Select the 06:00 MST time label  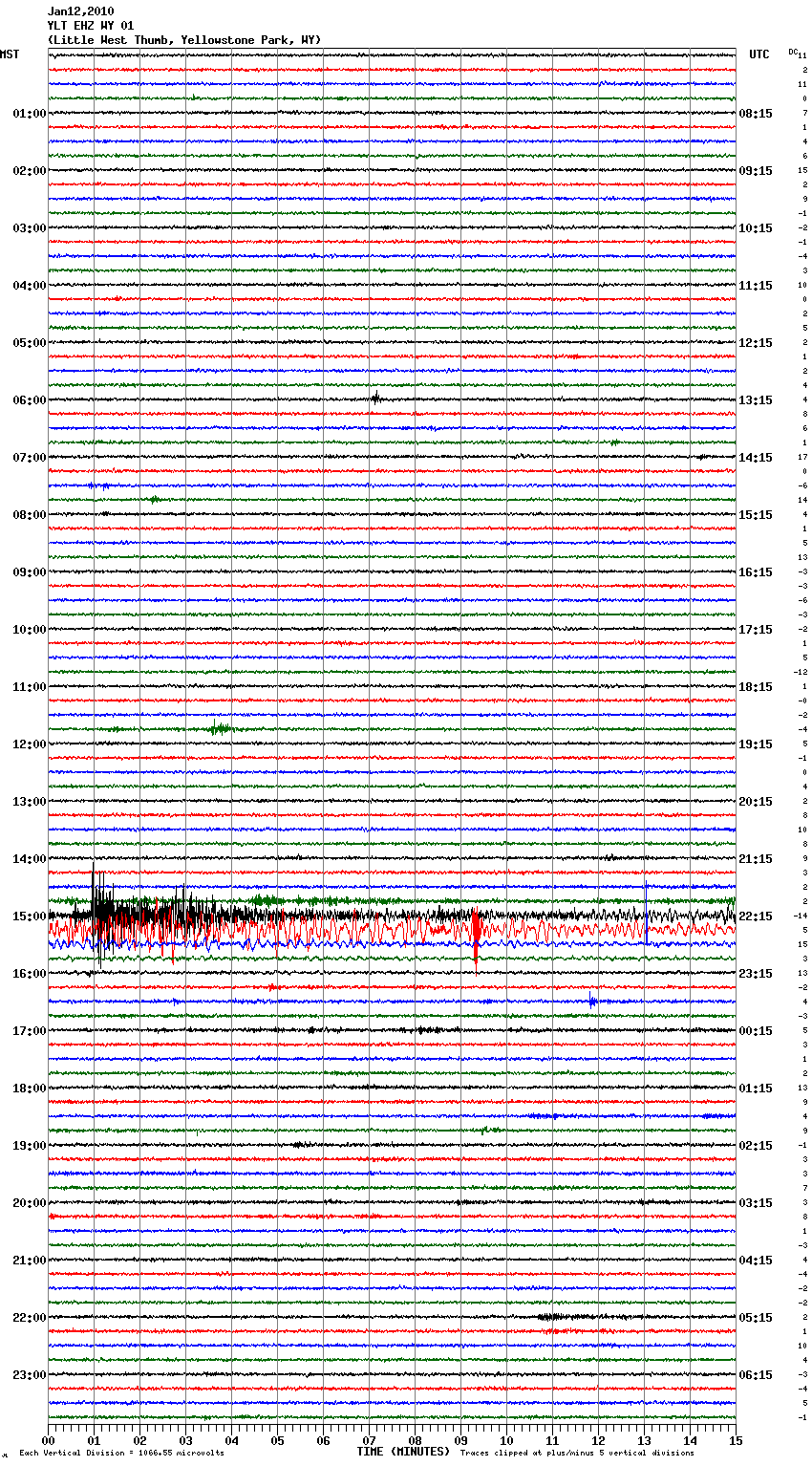pyautogui.click(x=30, y=400)
